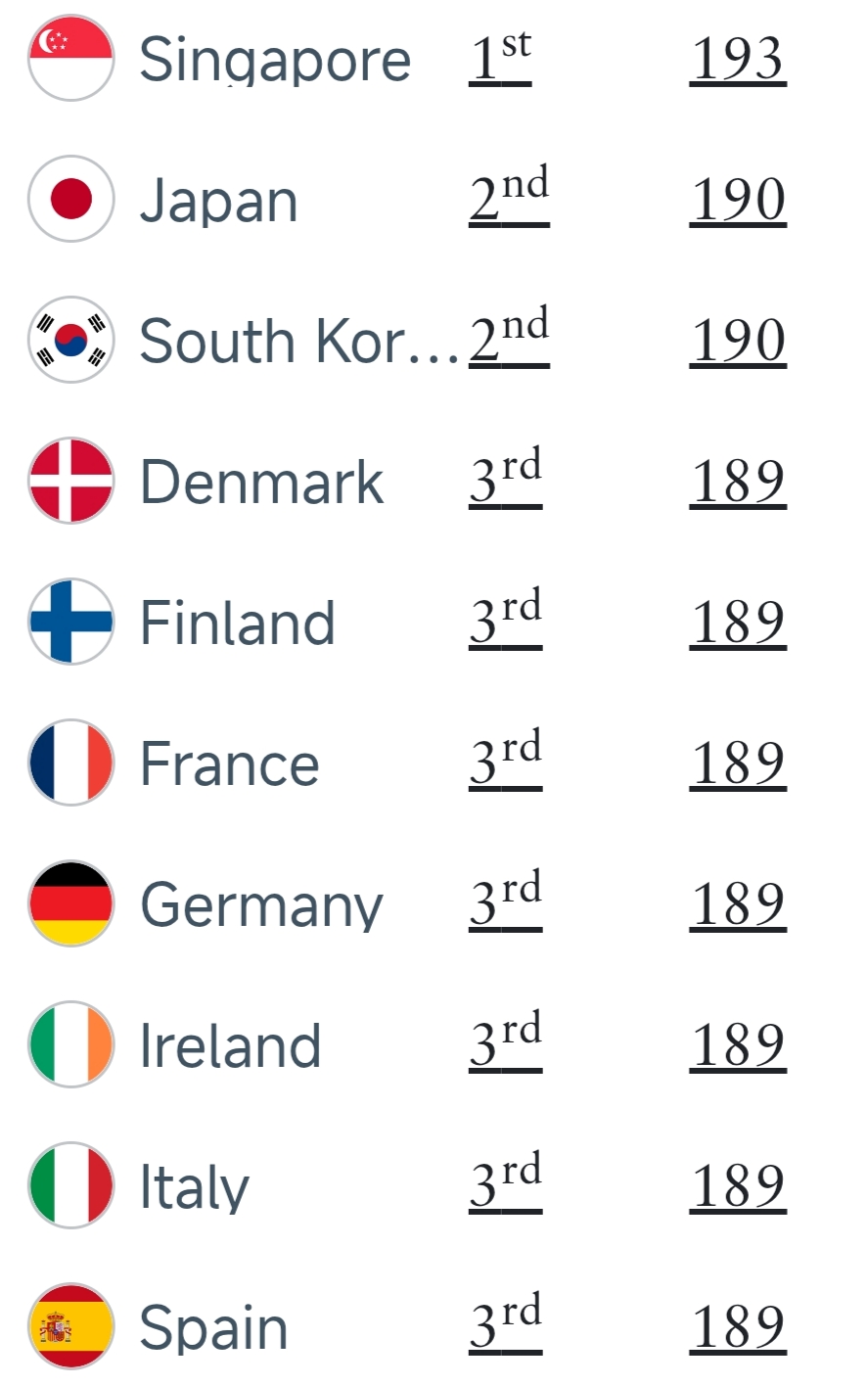This screenshot has width=868, height=1386.
Task: Select the Finland flag icon
Action: point(71,622)
